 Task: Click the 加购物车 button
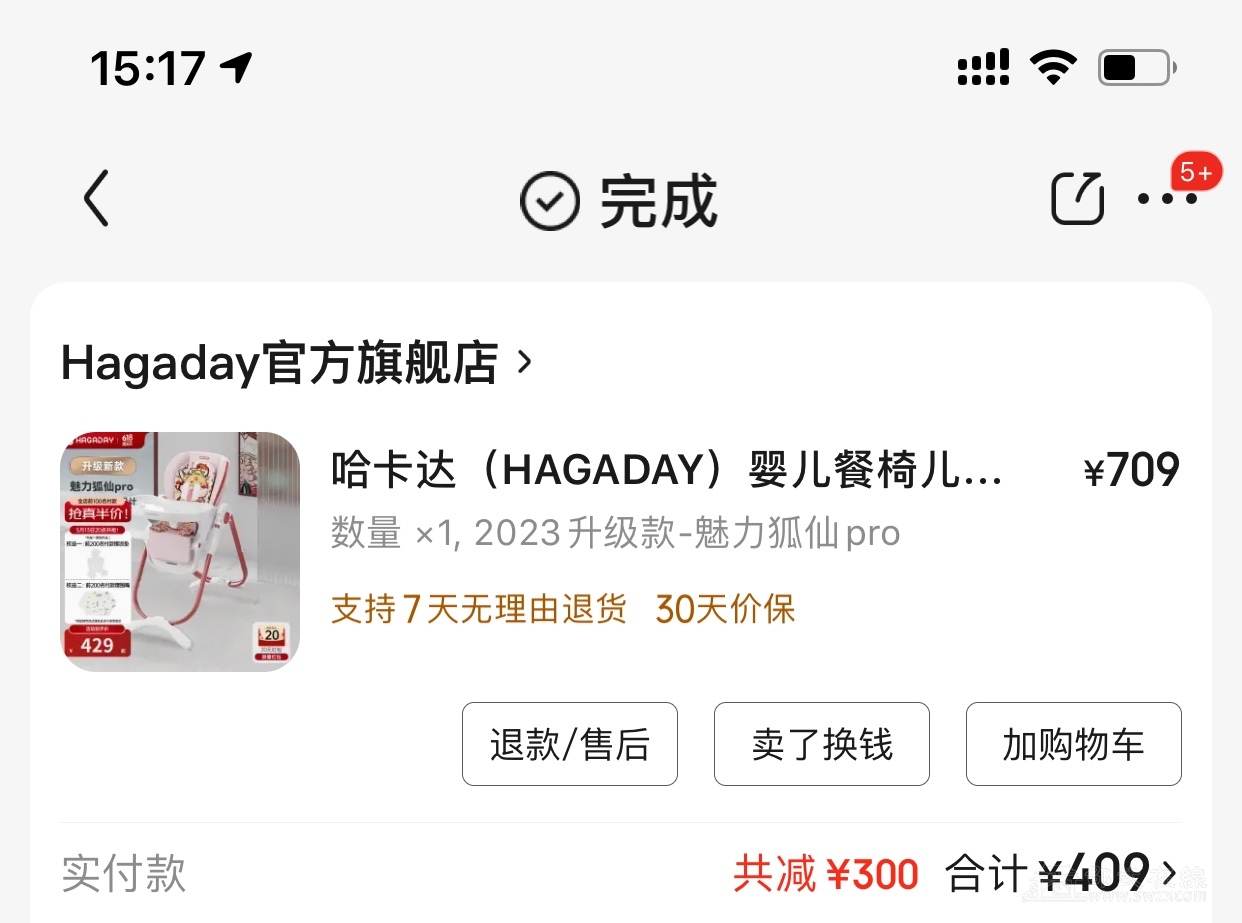click(1074, 744)
